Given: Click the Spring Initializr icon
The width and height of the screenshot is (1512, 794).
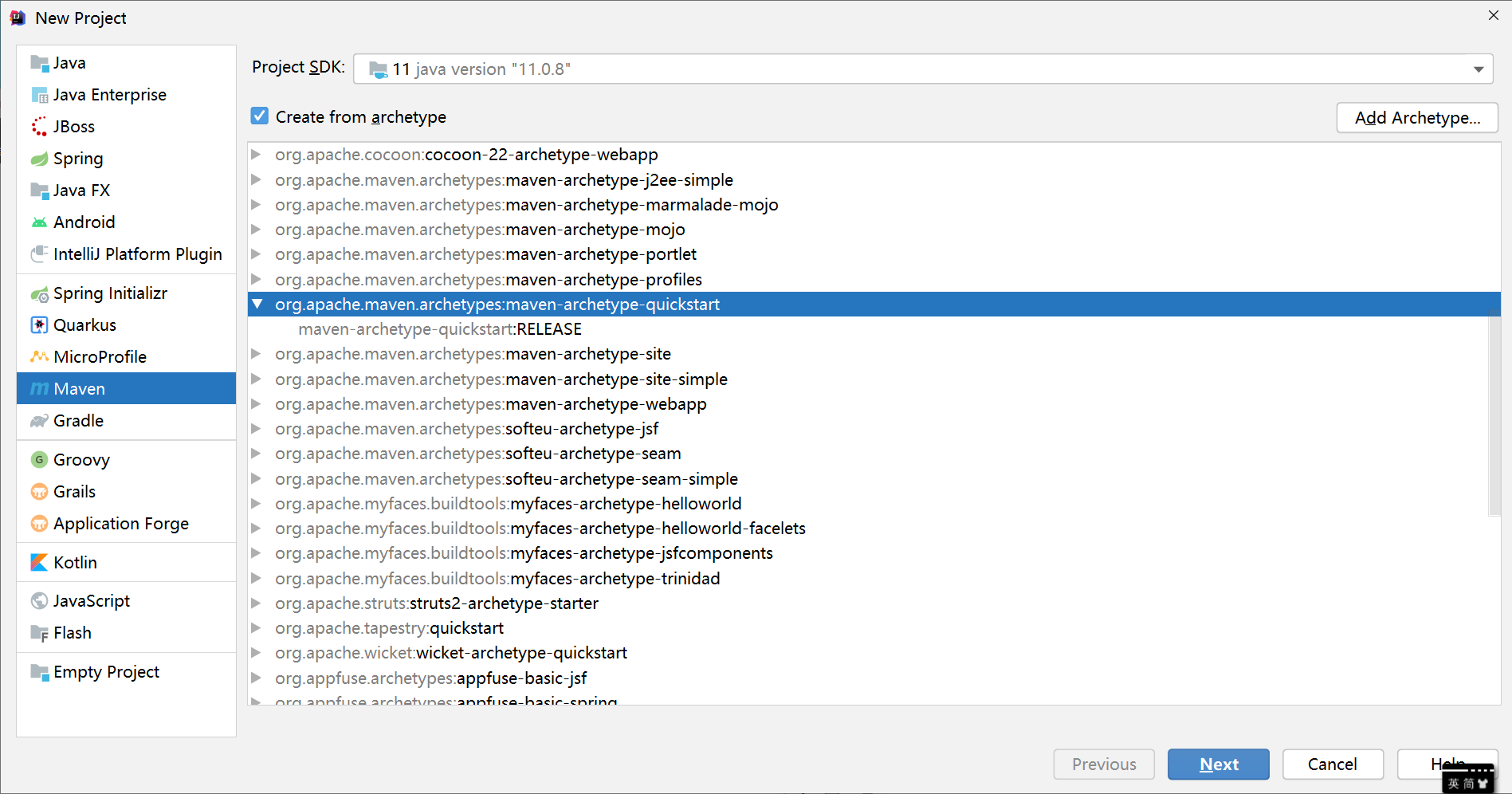Looking at the screenshot, I should [x=39, y=294].
